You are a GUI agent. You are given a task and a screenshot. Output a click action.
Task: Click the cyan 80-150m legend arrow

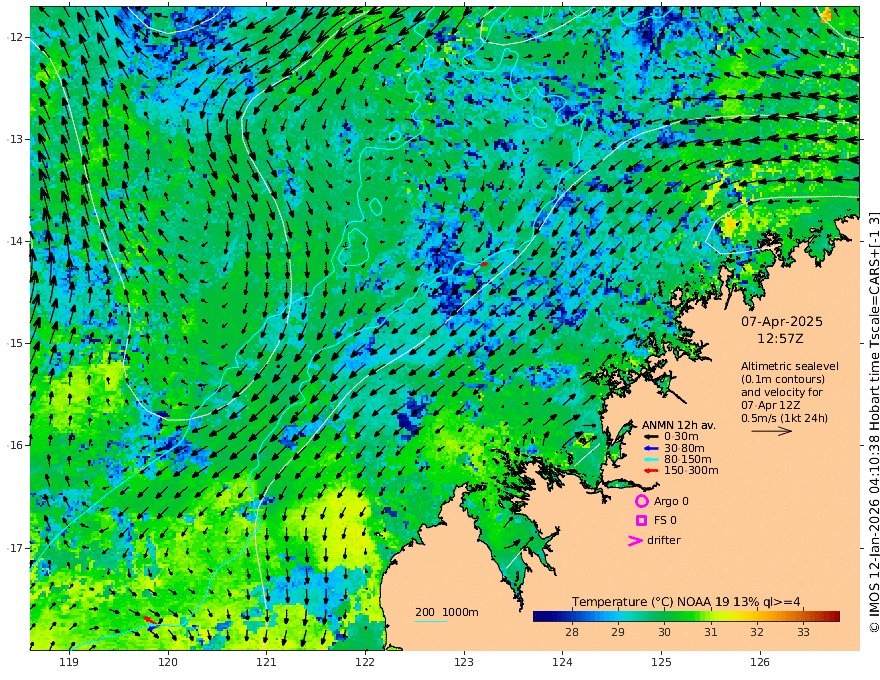pos(650,459)
